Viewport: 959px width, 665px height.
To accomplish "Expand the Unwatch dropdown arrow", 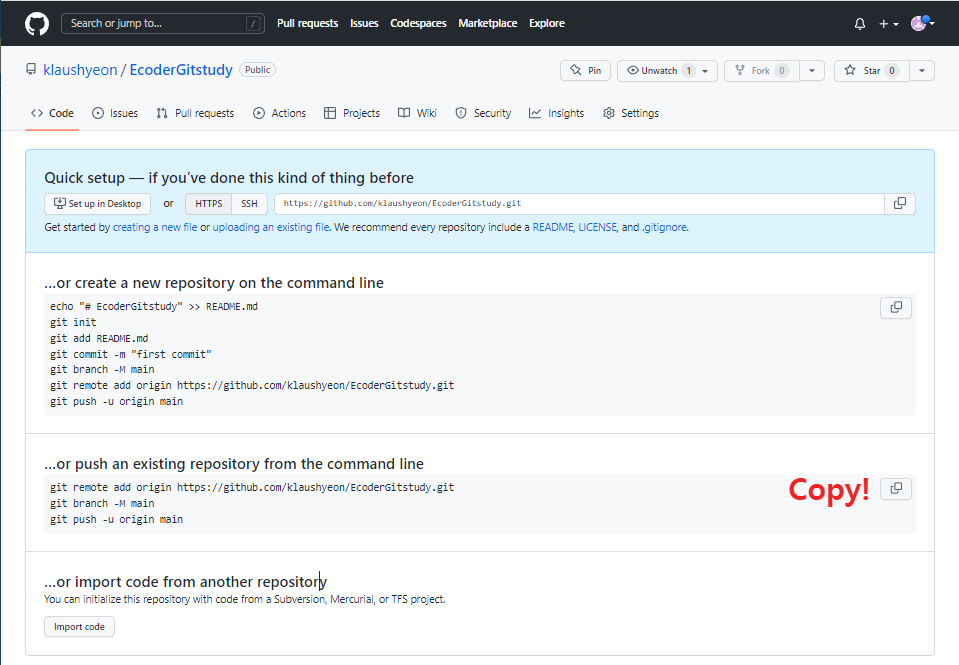I will coord(706,71).
